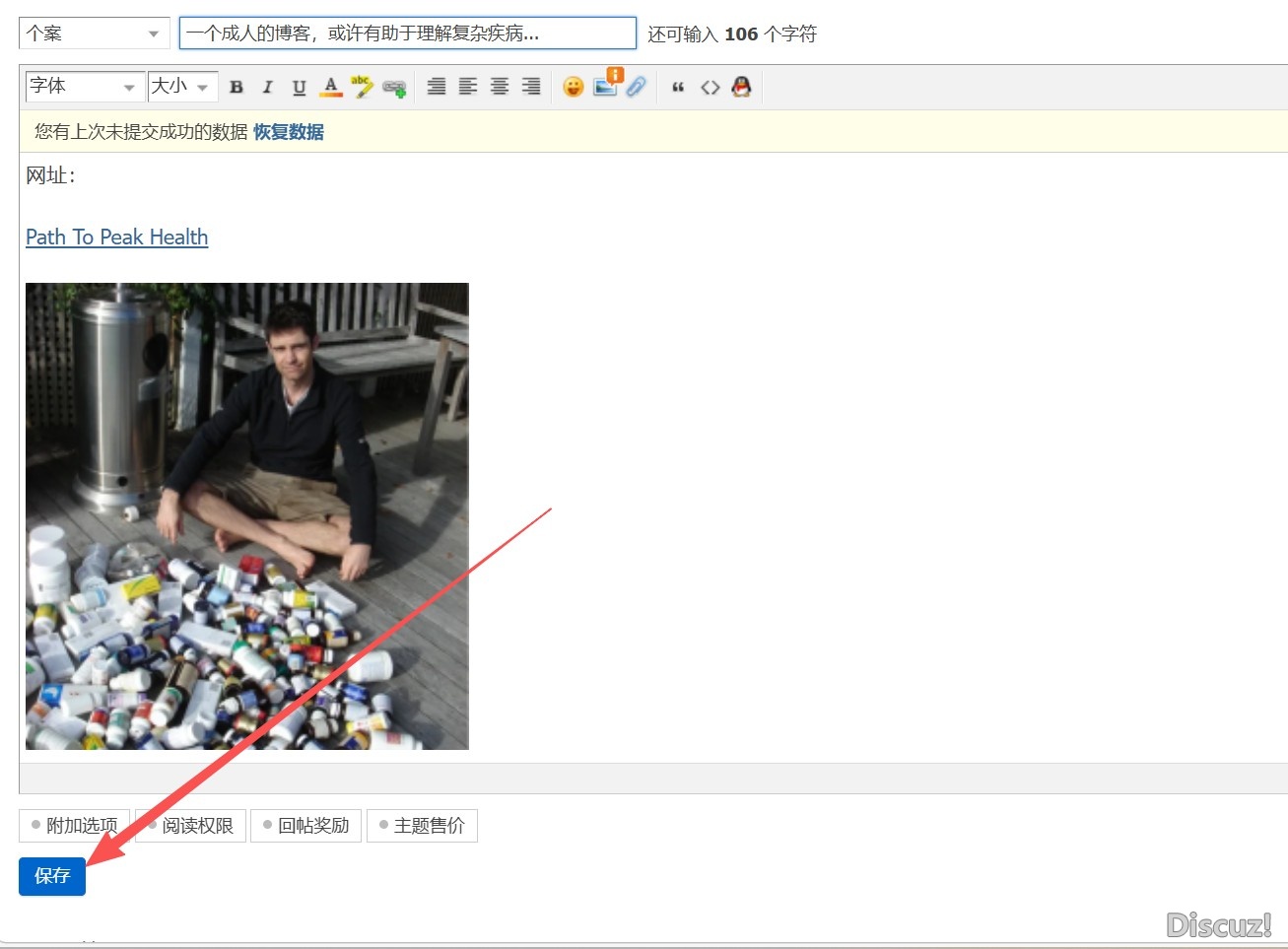Pick the font color tool
The width and height of the screenshot is (1288, 949).
(x=331, y=87)
